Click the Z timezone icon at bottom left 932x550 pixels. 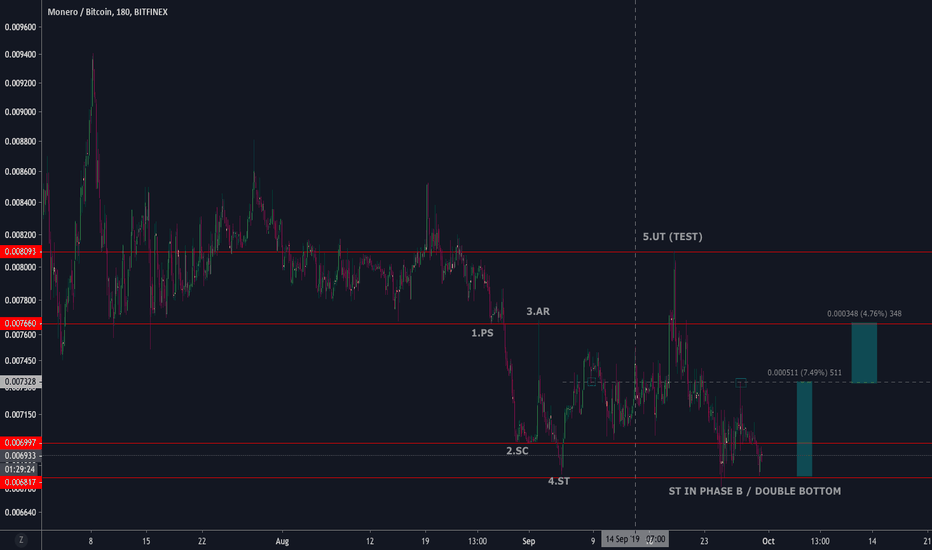pos(21,540)
